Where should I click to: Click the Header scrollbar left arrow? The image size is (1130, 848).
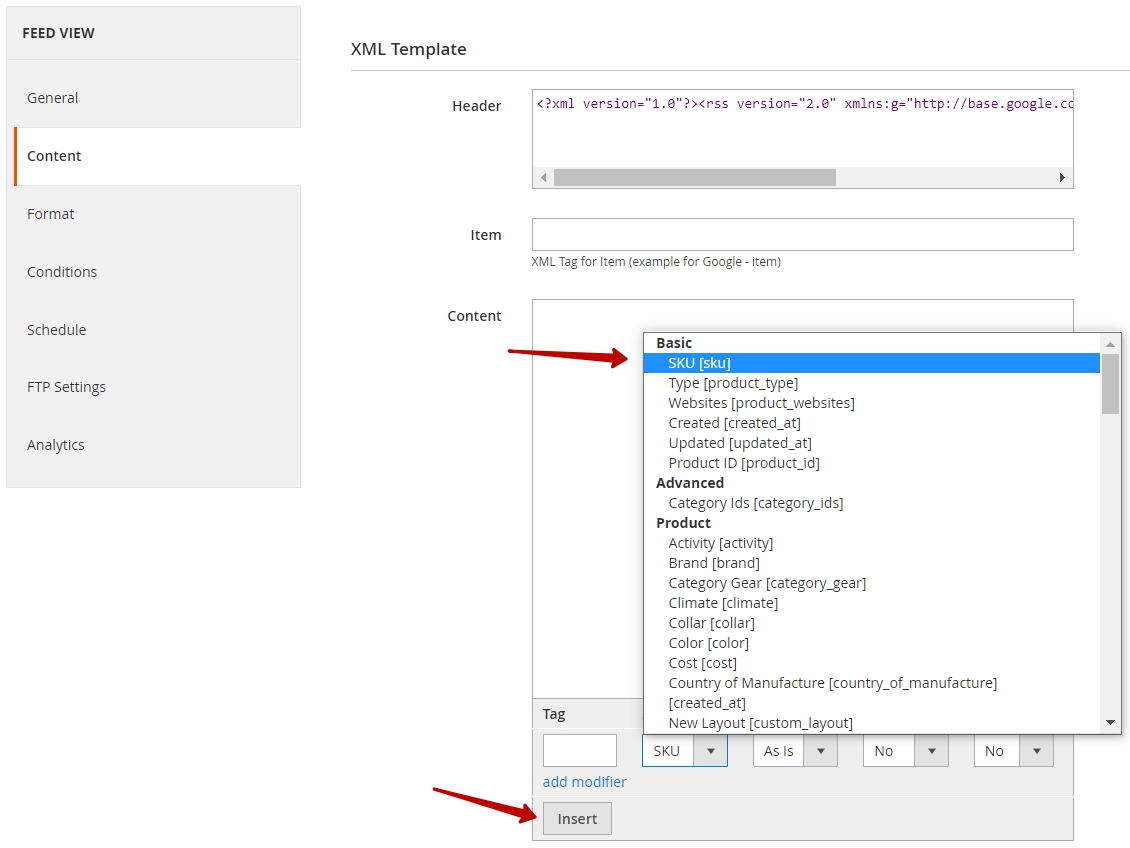click(x=543, y=177)
